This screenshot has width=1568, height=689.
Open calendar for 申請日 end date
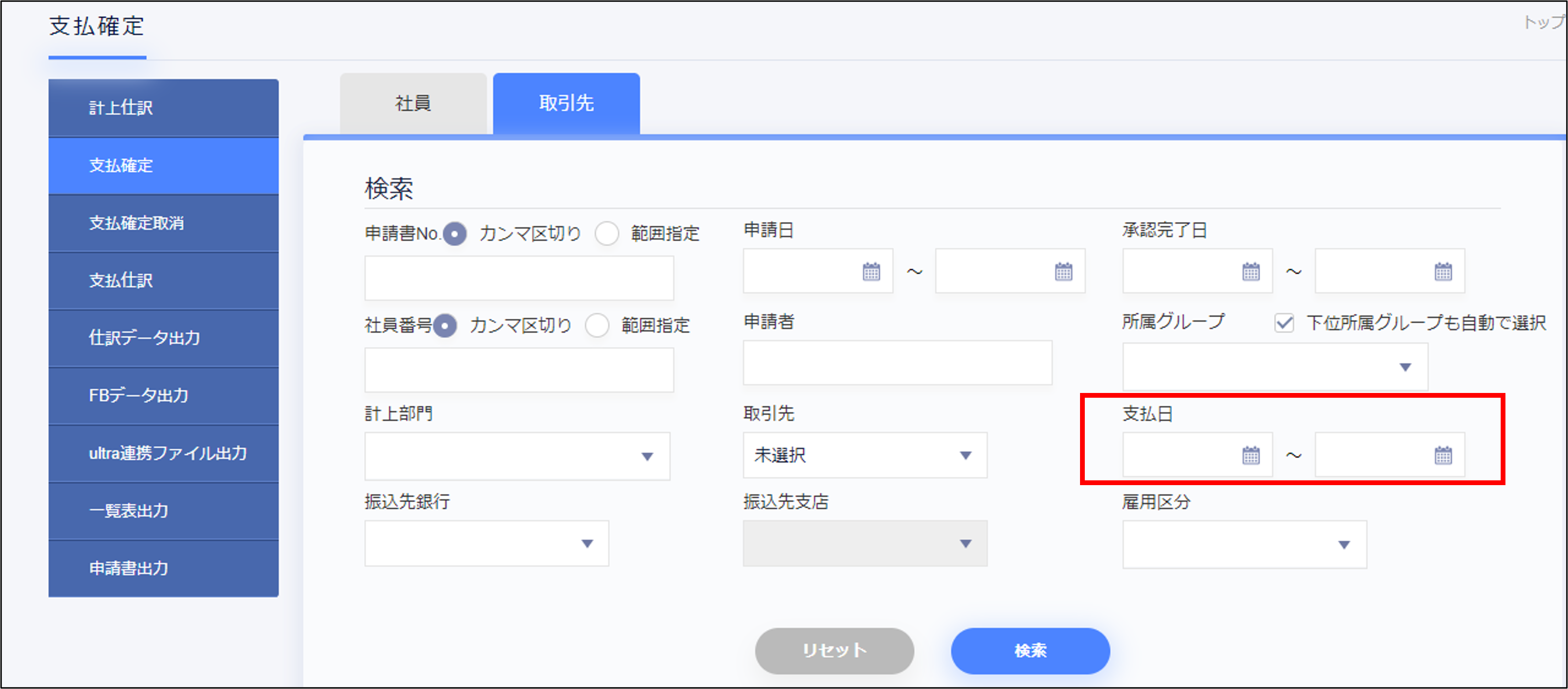[x=1063, y=272]
